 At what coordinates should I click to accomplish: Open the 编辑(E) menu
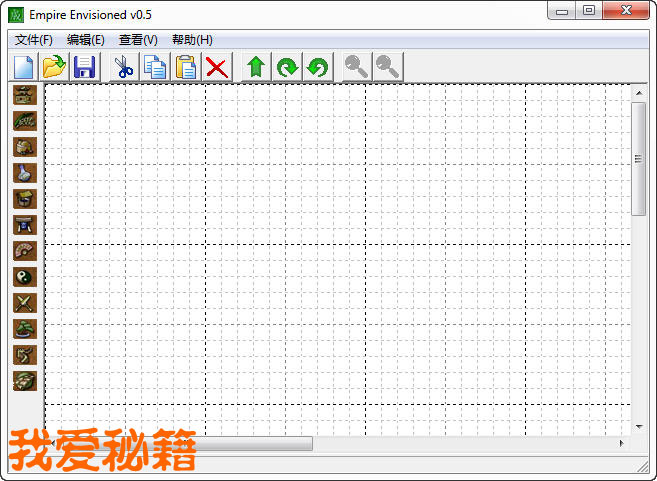(86, 40)
